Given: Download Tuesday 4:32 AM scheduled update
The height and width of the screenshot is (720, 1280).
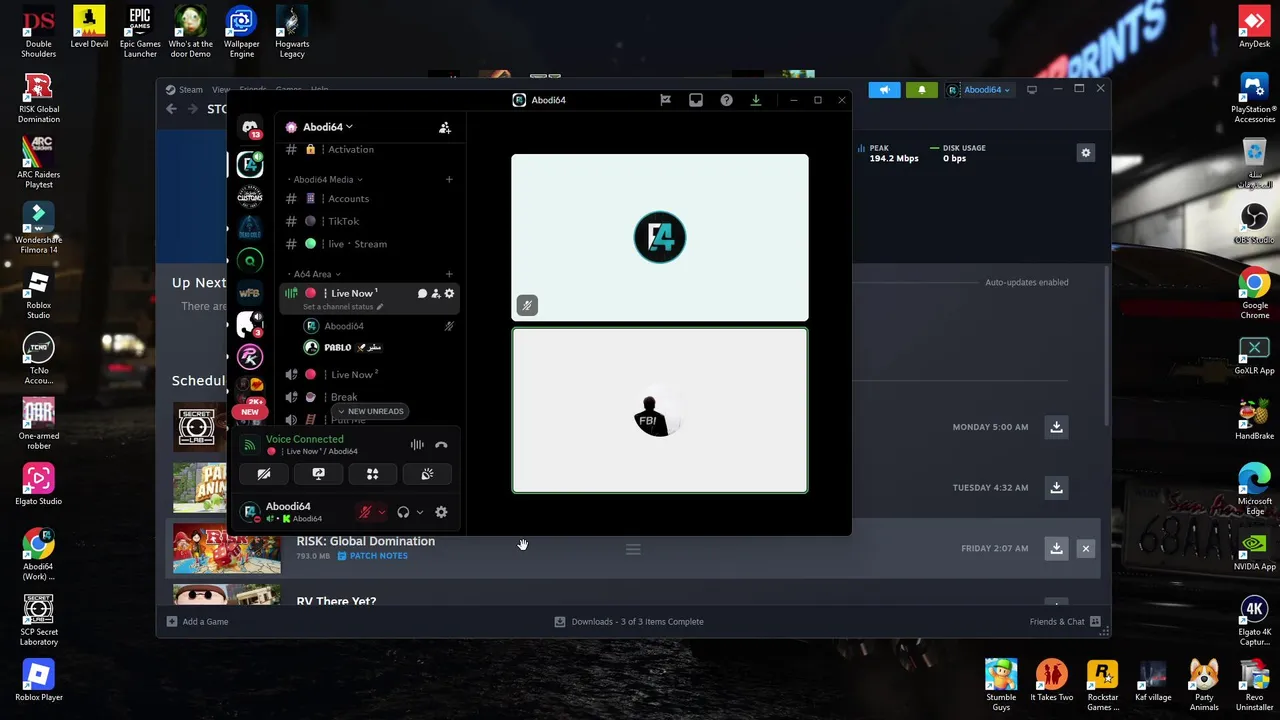Looking at the screenshot, I should (1056, 488).
